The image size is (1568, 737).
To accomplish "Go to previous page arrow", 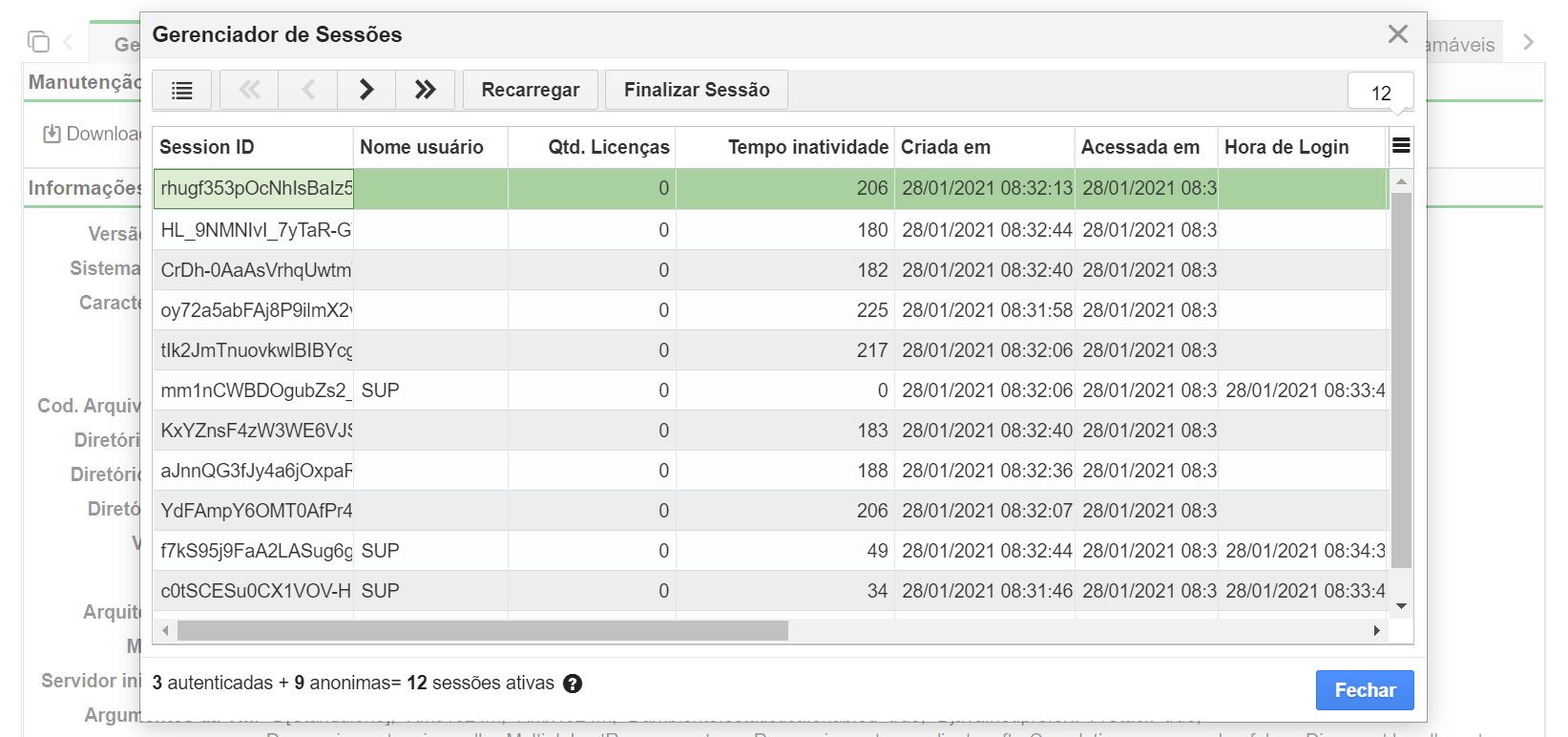I will coord(308,90).
